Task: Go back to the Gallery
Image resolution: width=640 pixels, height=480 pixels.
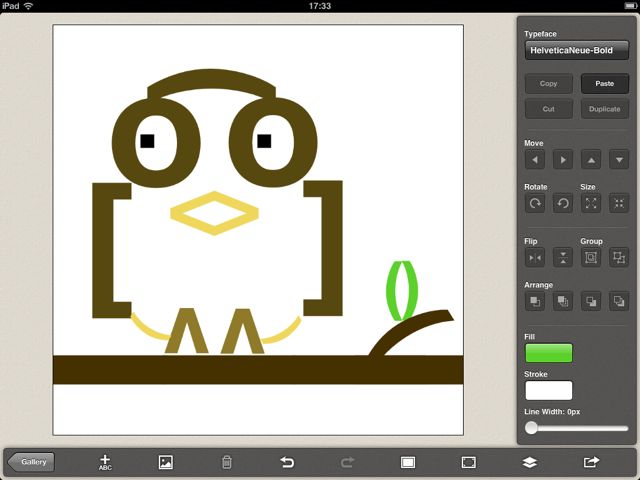Action: (31, 462)
